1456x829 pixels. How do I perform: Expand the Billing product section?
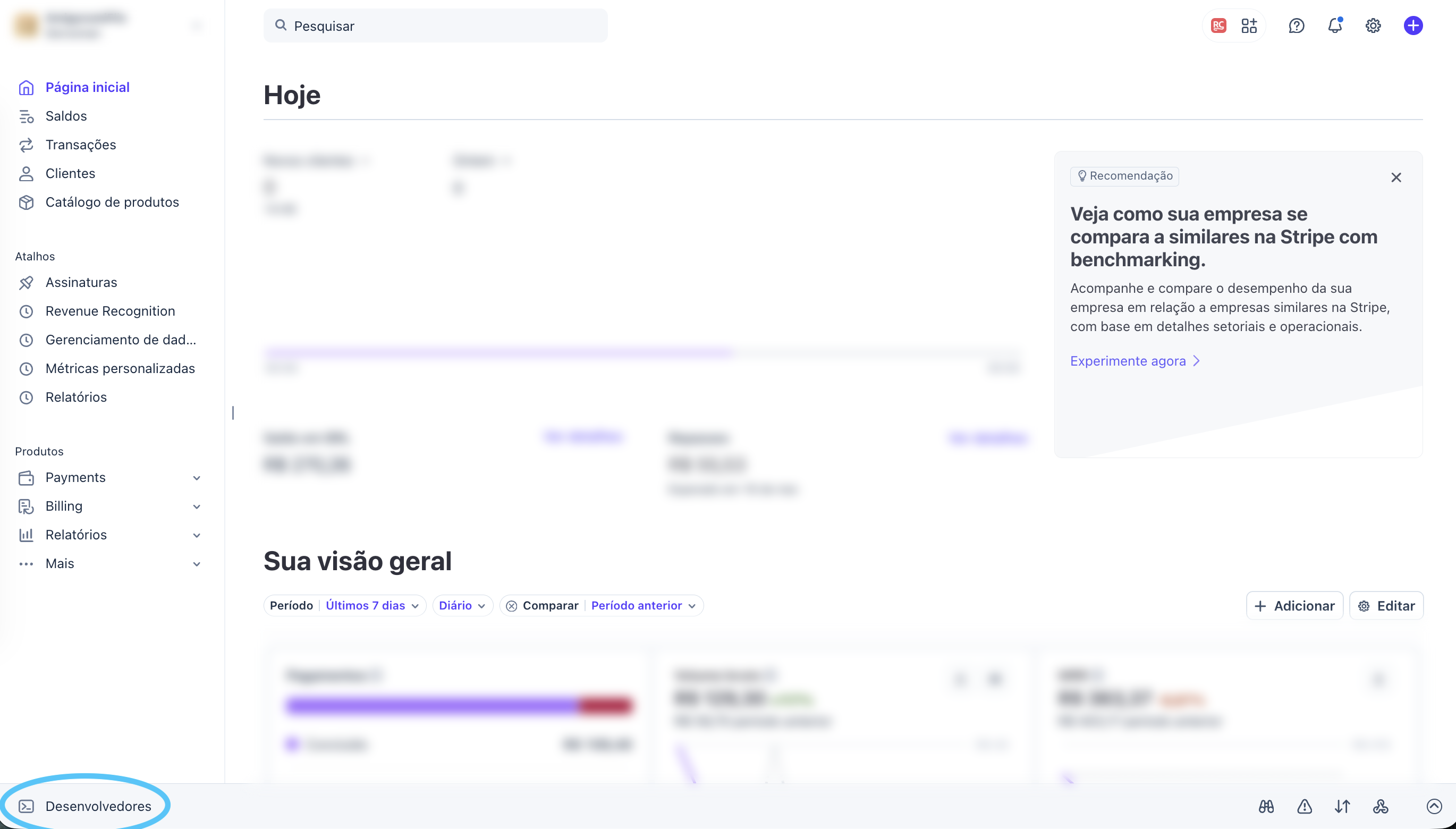(x=196, y=506)
